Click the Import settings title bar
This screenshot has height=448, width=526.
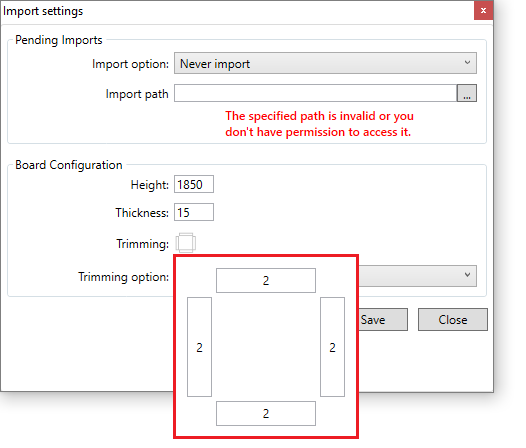[237, 11]
